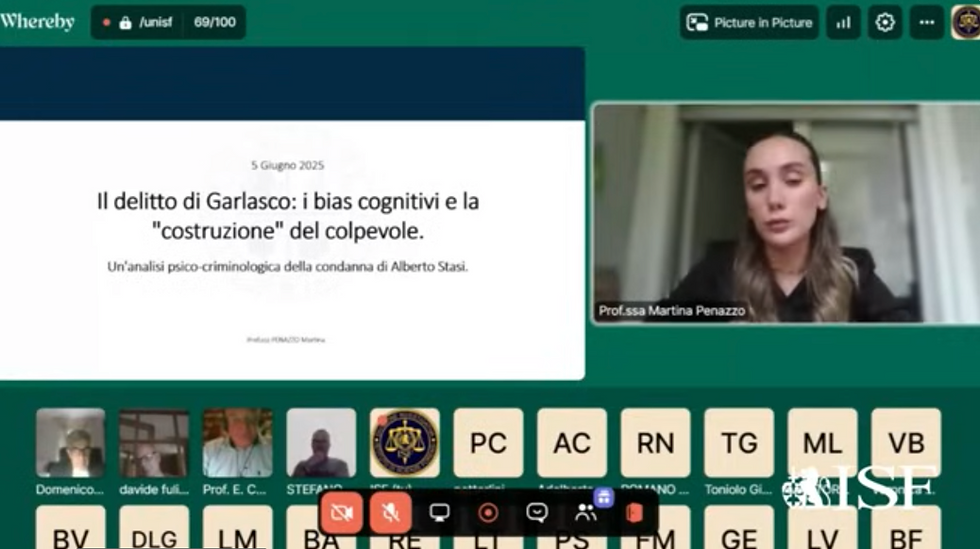Select the BV participant tile

click(x=71, y=528)
